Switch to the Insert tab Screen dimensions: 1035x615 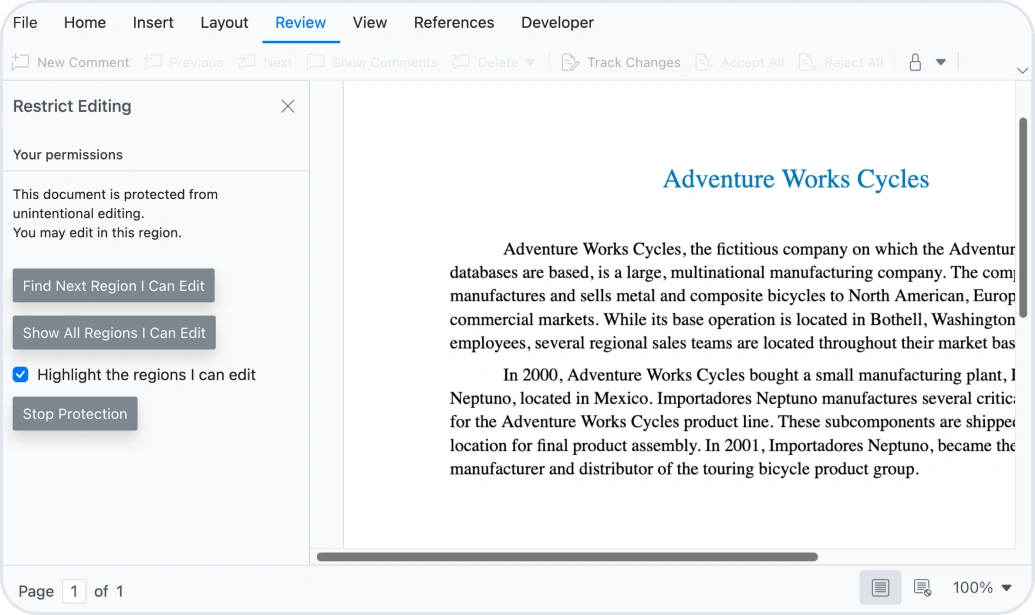click(x=152, y=22)
